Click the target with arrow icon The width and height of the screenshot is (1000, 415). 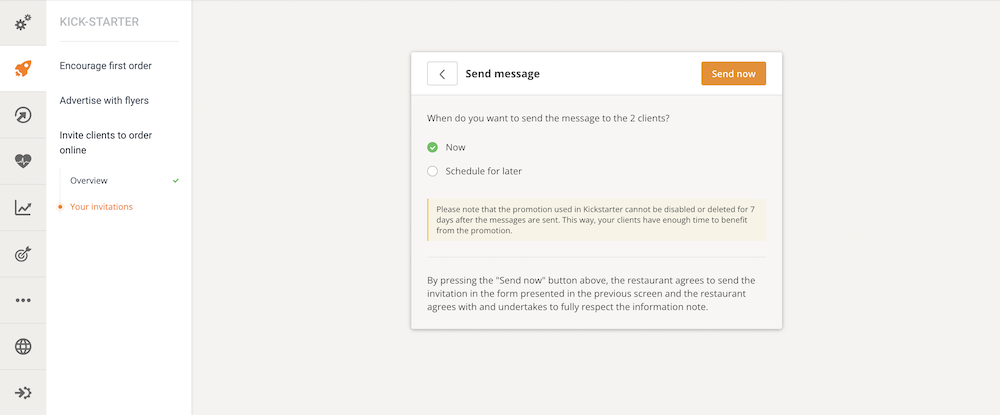point(23,254)
